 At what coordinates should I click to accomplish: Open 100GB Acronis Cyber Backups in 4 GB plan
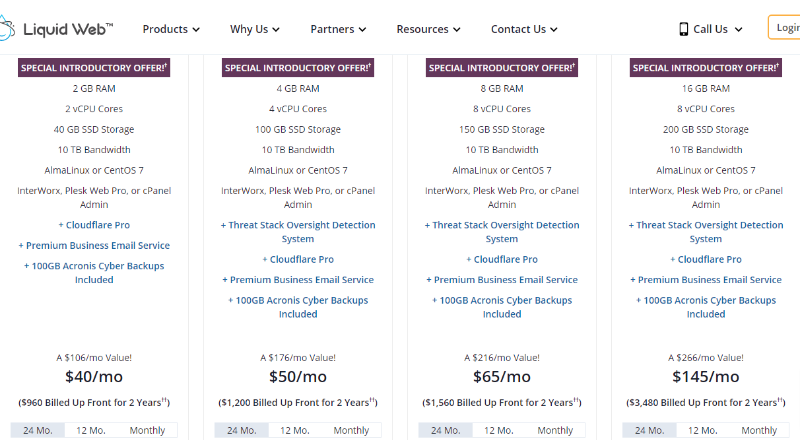click(x=298, y=307)
